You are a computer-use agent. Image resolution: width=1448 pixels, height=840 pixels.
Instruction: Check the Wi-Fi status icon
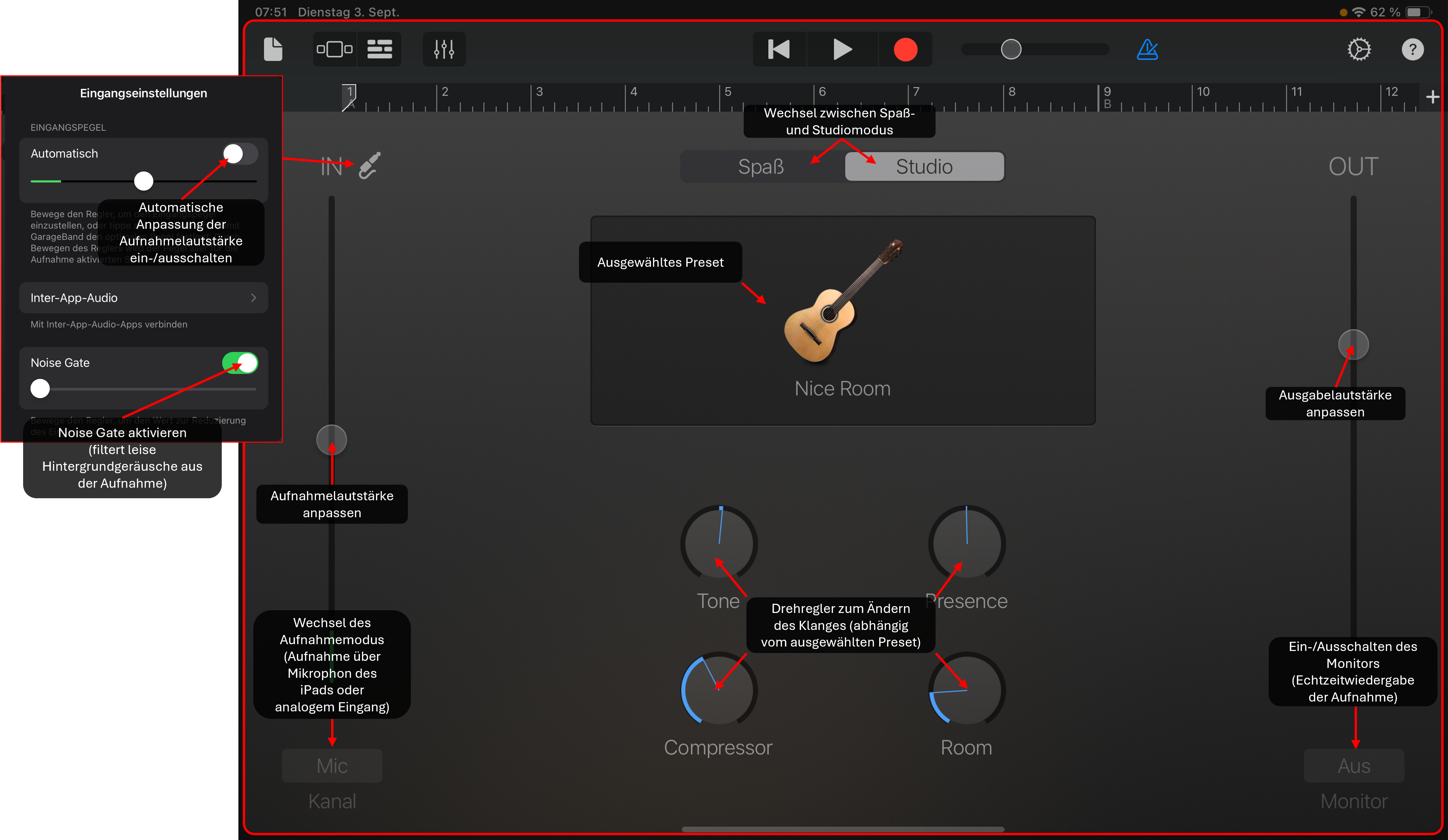click(1359, 12)
